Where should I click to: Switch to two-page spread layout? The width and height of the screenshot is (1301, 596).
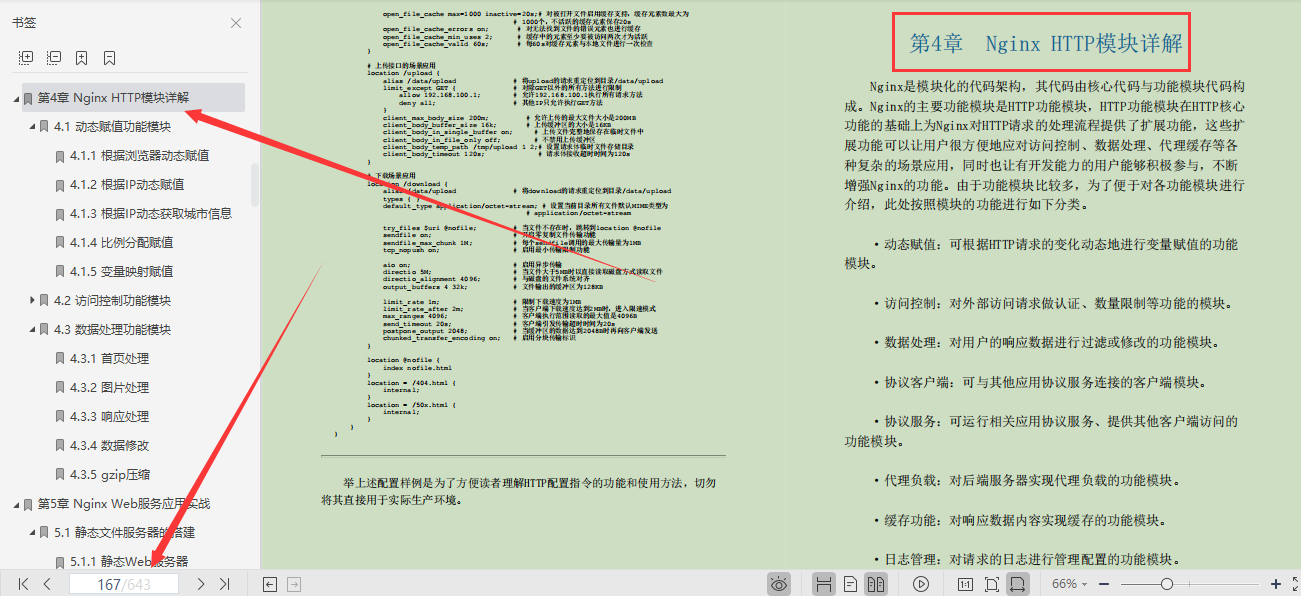pos(876,584)
